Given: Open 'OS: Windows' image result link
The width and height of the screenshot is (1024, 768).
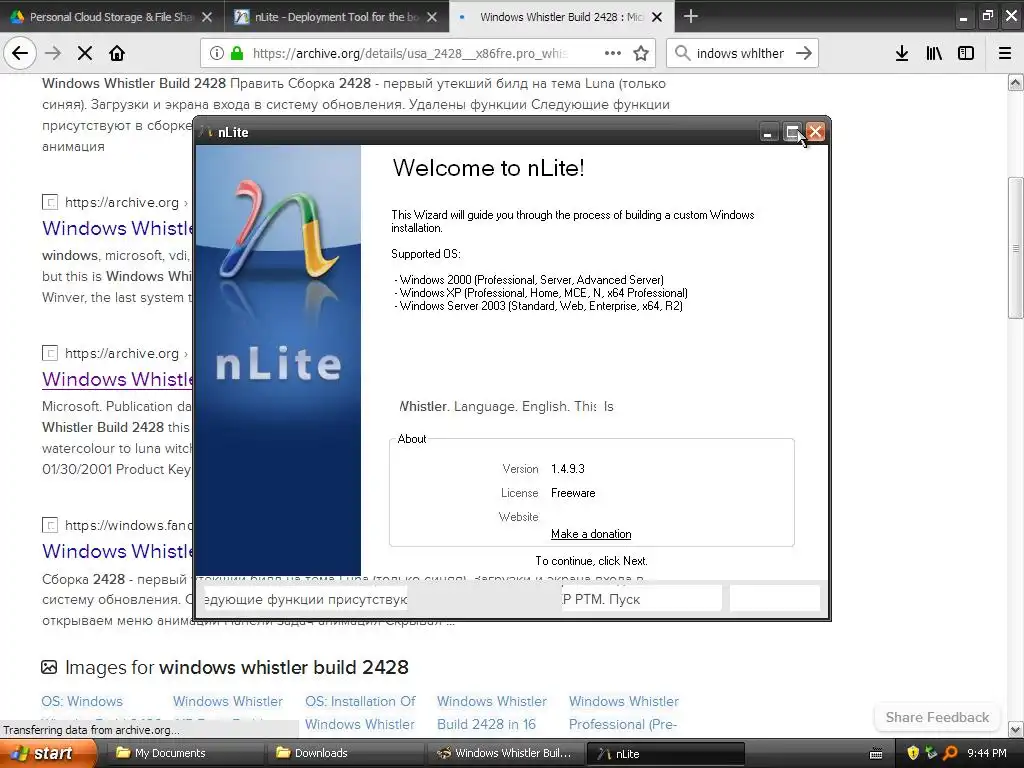Looking at the screenshot, I should tap(82, 701).
